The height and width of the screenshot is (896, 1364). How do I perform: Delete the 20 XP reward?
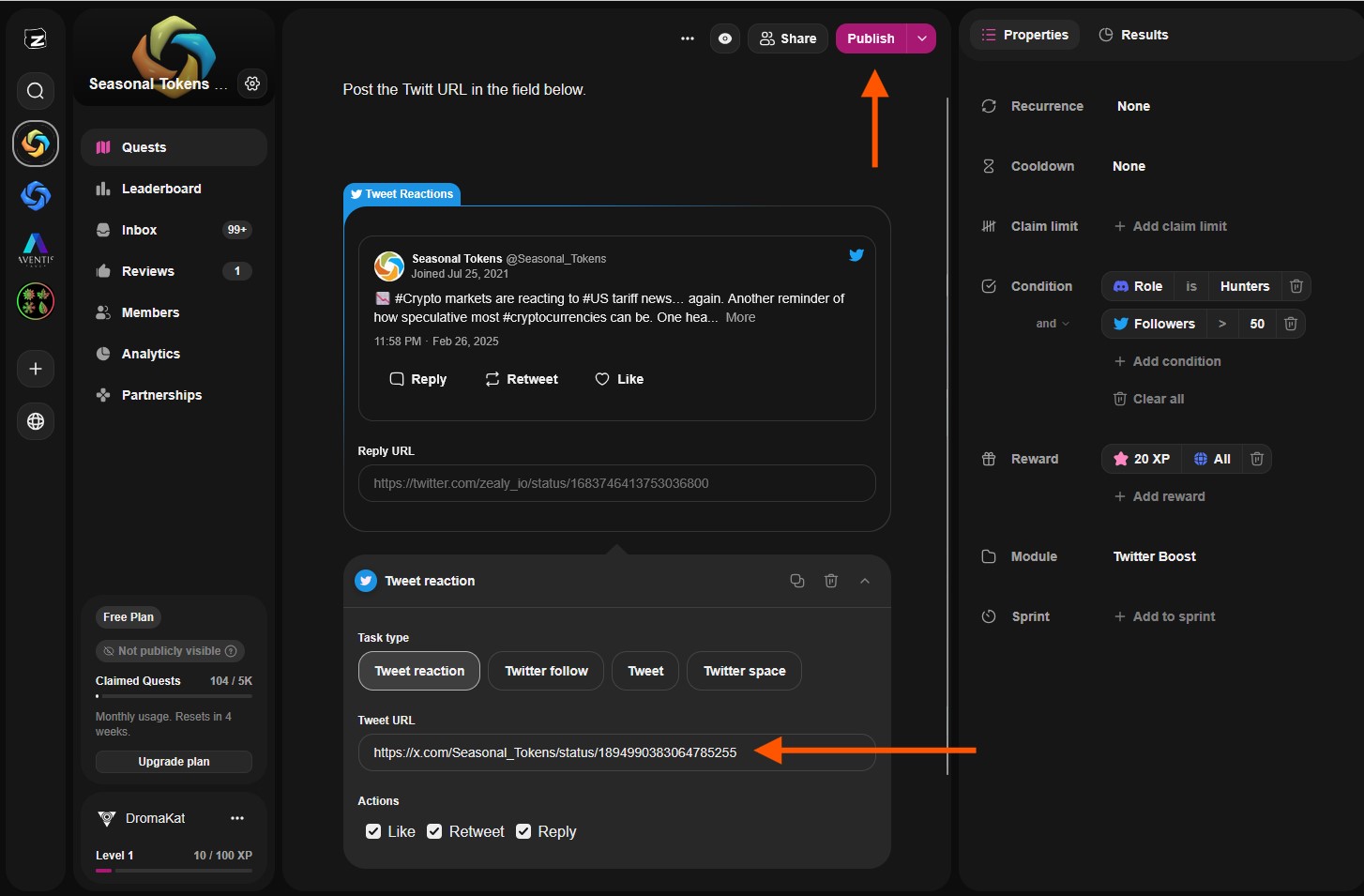click(x=1257, y=459)
